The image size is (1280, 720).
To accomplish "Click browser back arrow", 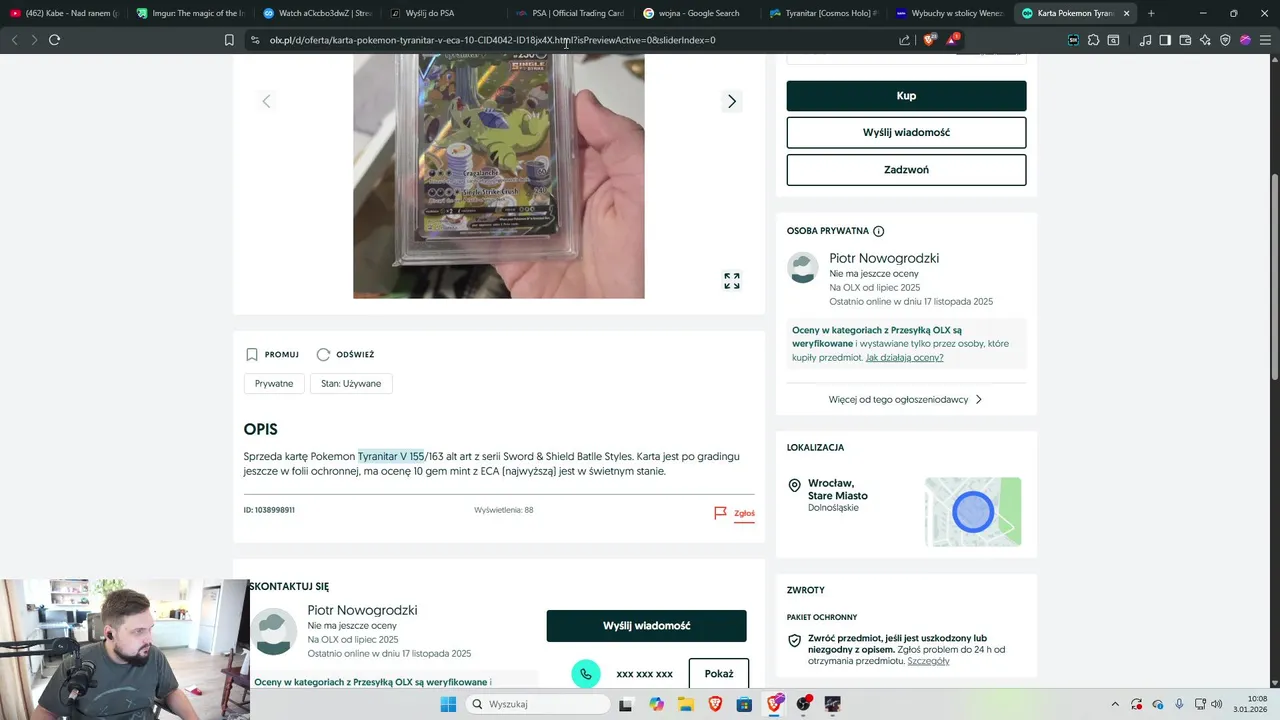I will (x=14, y=40).
